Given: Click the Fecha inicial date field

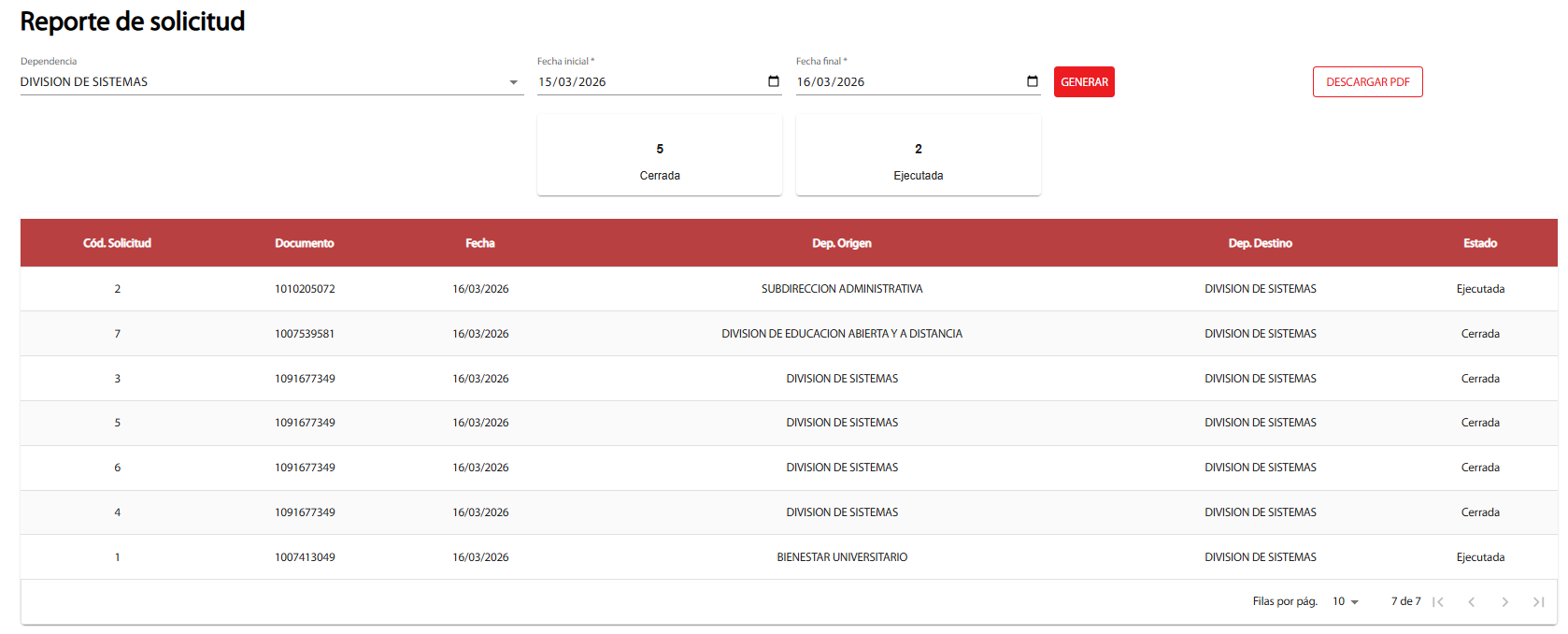Looking at the screenshot, I should [645, 82].
